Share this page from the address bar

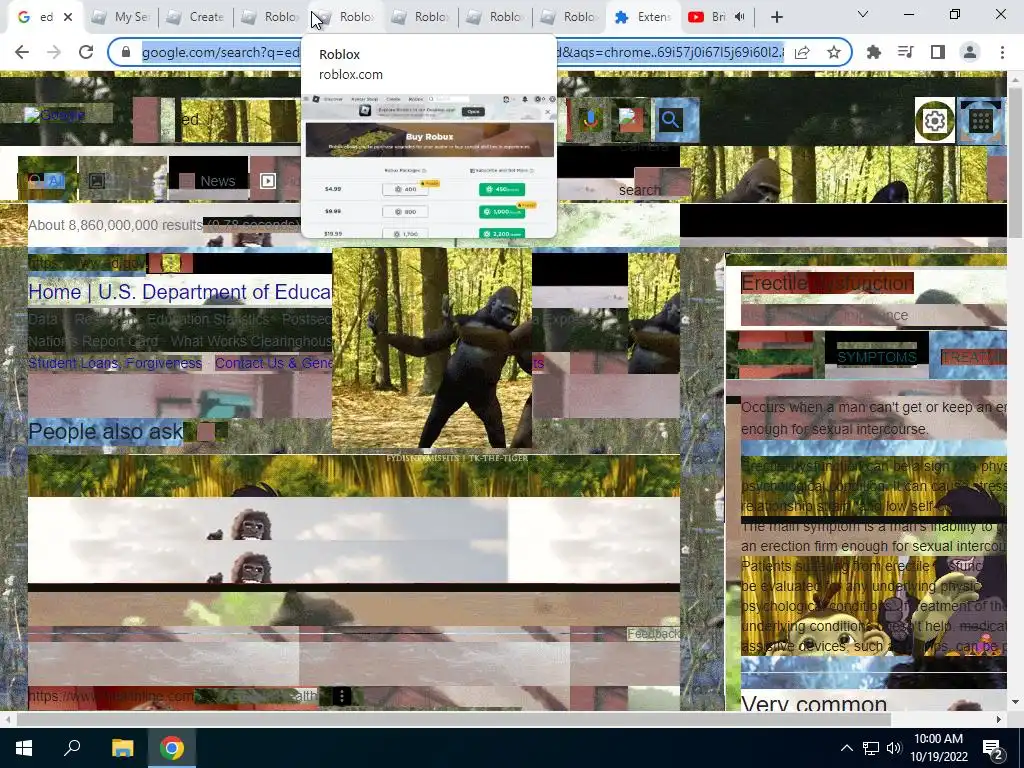(802, 52)
